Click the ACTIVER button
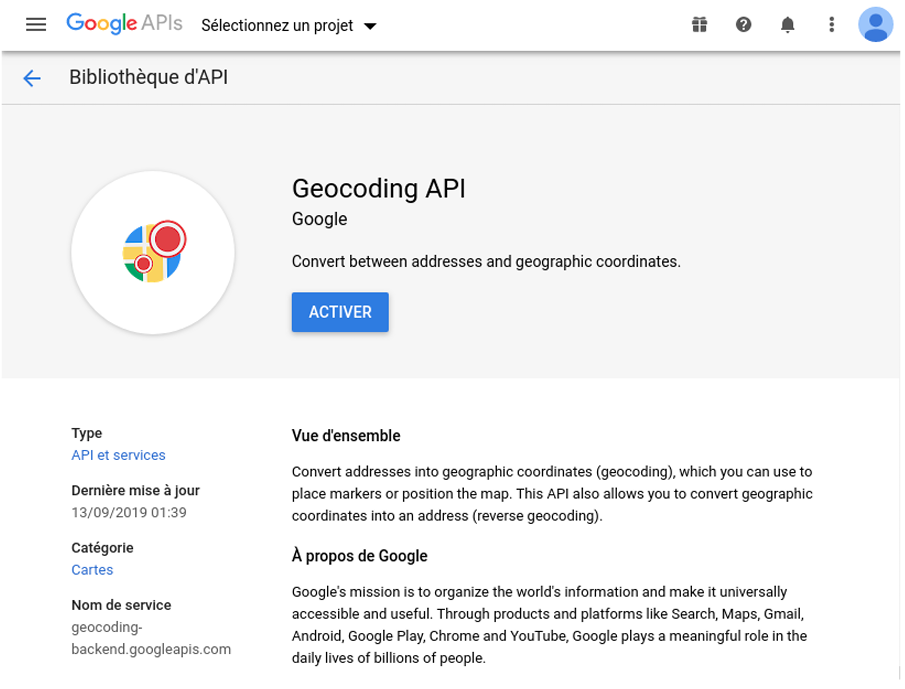The image size is (905, 689). 340,312
